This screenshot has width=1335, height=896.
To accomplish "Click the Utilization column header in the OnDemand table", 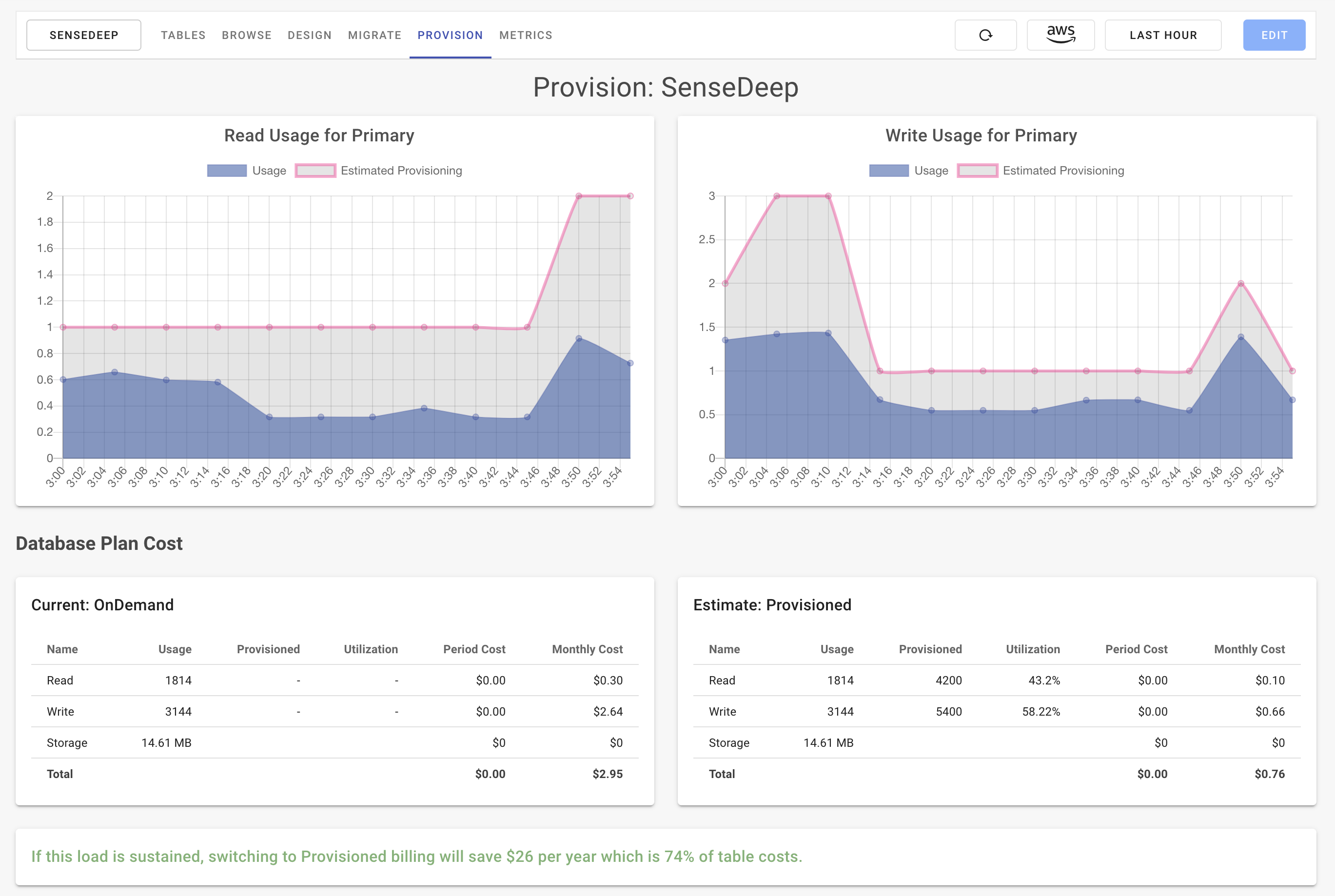I will click(x=371, y=649).
